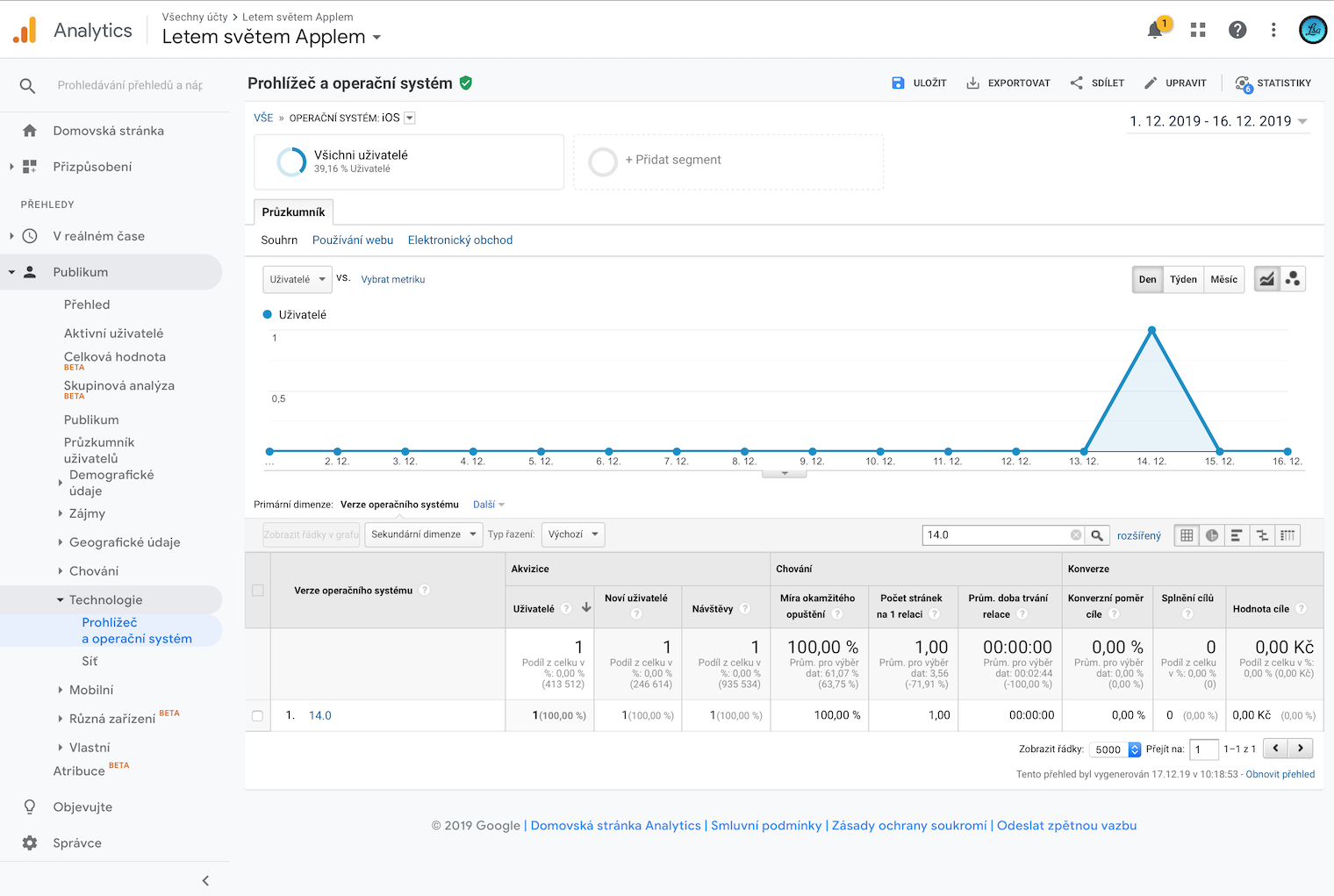Click the EXPORTOVAT button
Screen dimensions: 1334x896
1008,83
